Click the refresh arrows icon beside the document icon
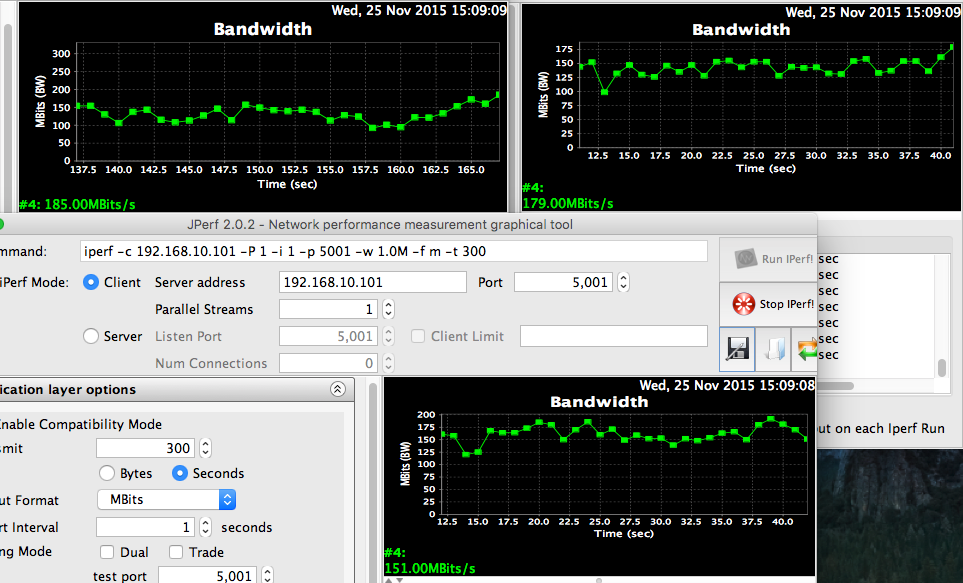This screenshot has width=963, height=583. click(805, 349)
